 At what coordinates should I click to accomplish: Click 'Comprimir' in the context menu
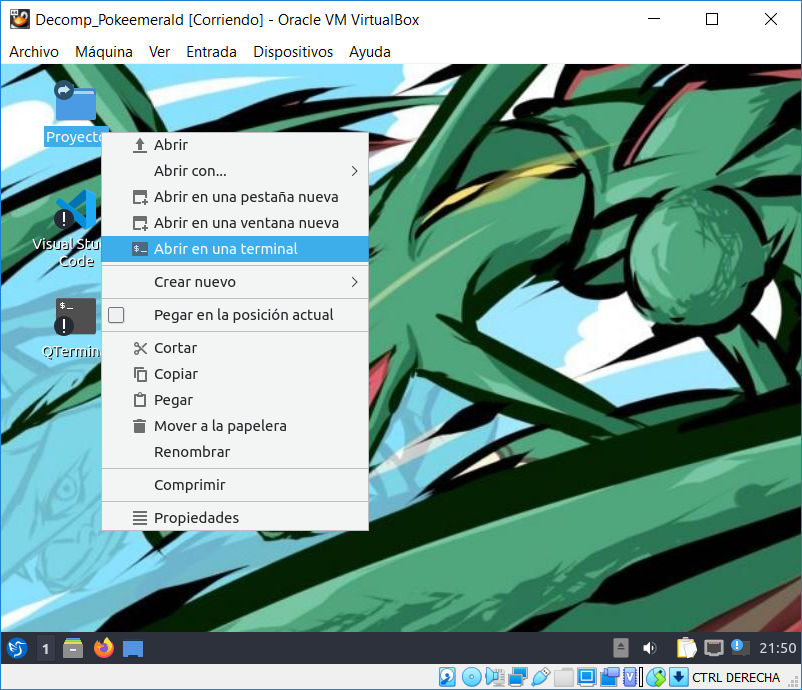189,485
